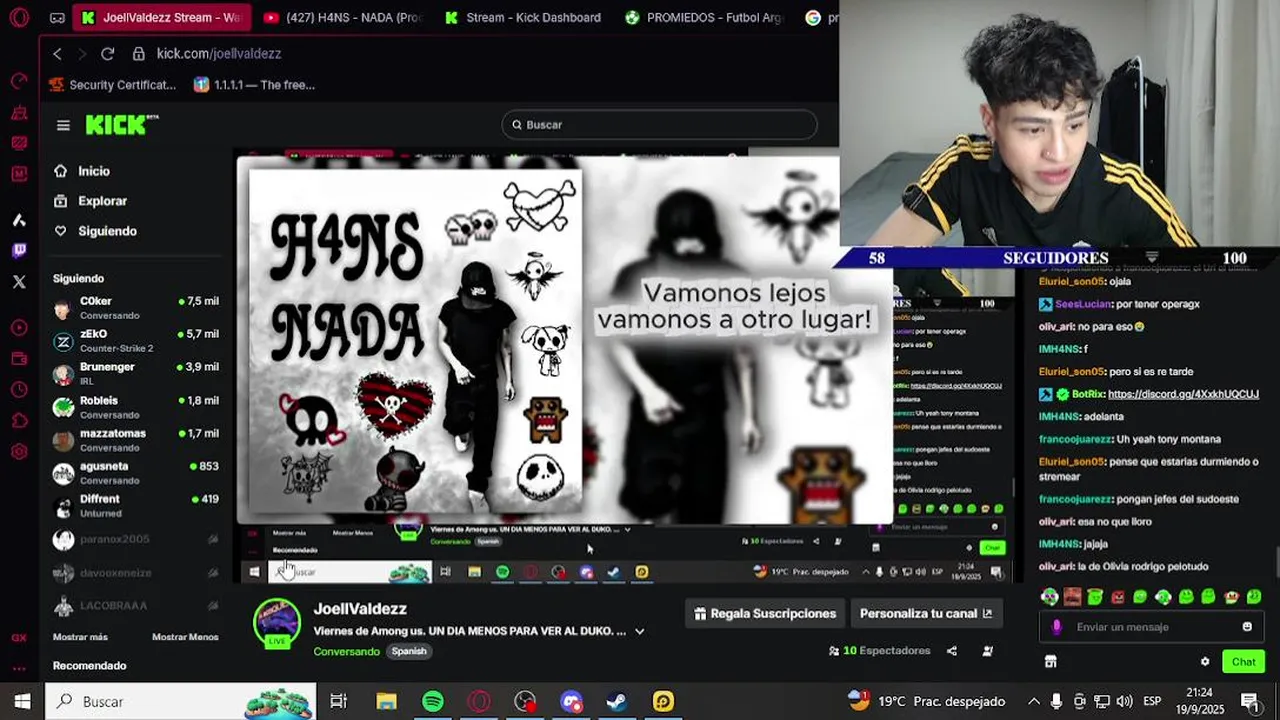Open Steam from the taskbar
This screenshot has width=1280, height=720.
coord(617,702)
